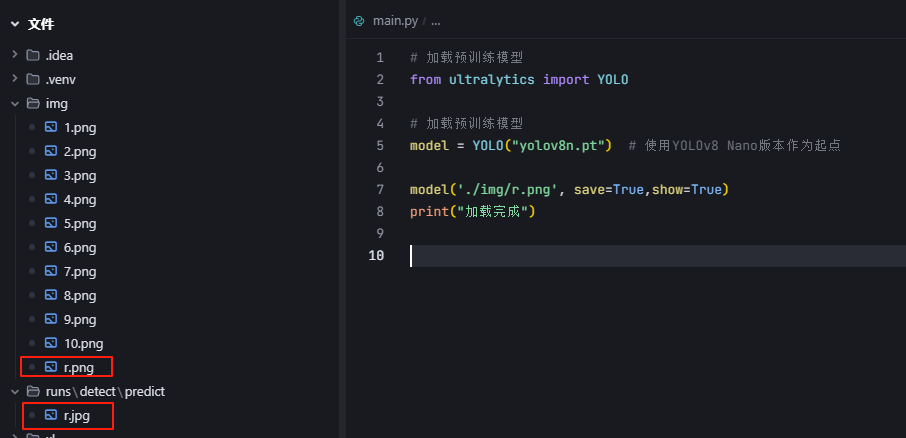Click the Python file icon beside main.py
Screen dimensions: 906x438
tap(359, 20)
